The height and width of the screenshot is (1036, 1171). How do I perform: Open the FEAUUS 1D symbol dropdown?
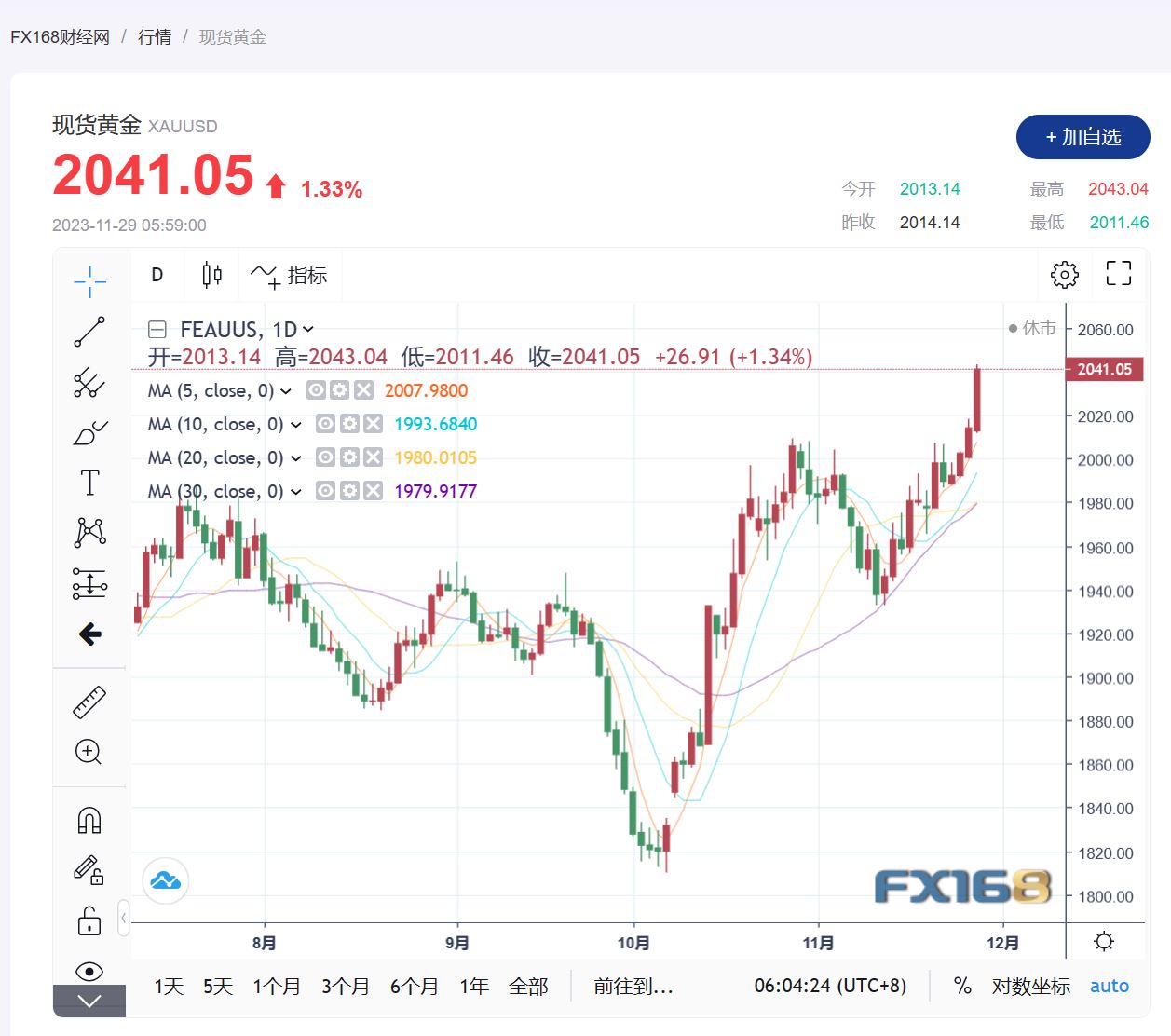coord(308,330)
